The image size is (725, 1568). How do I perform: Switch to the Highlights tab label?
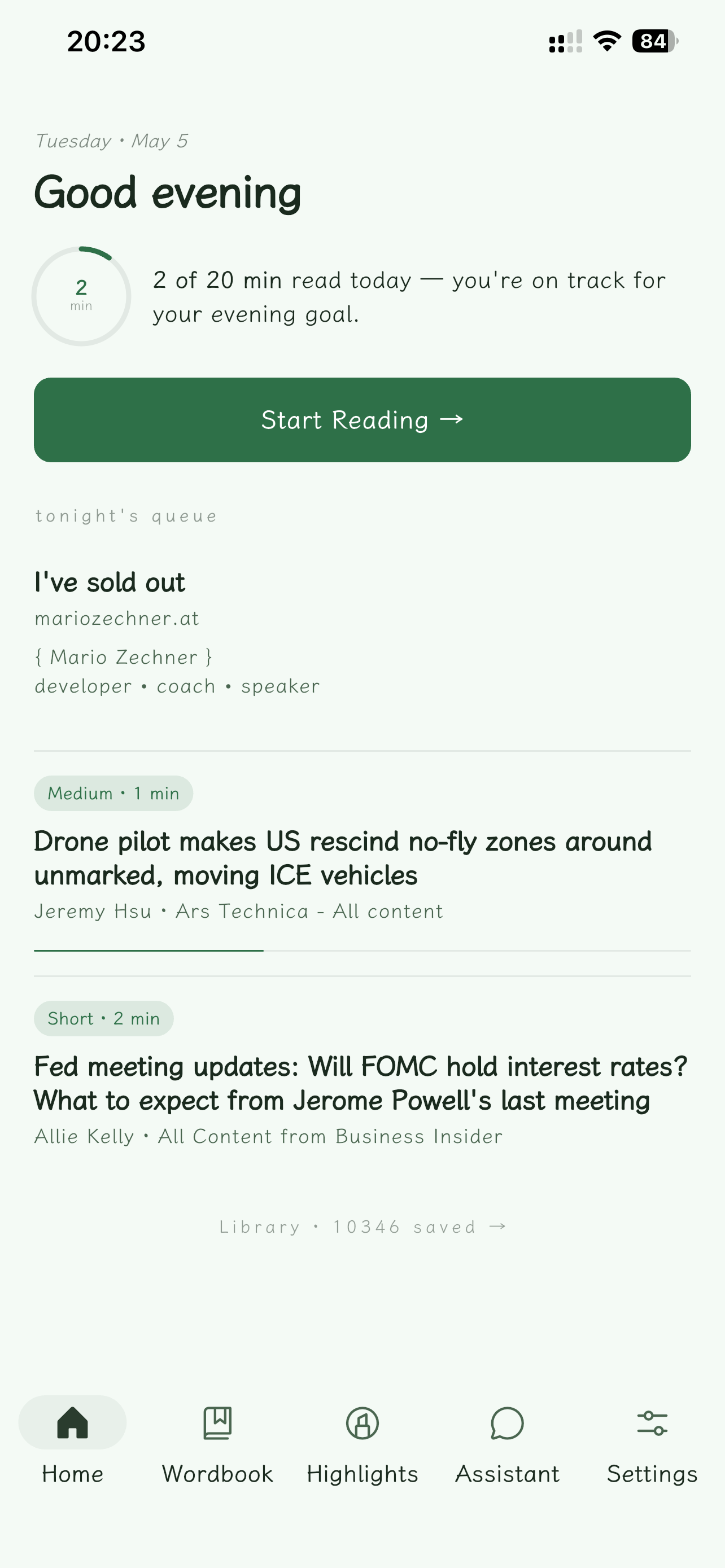362,1474
